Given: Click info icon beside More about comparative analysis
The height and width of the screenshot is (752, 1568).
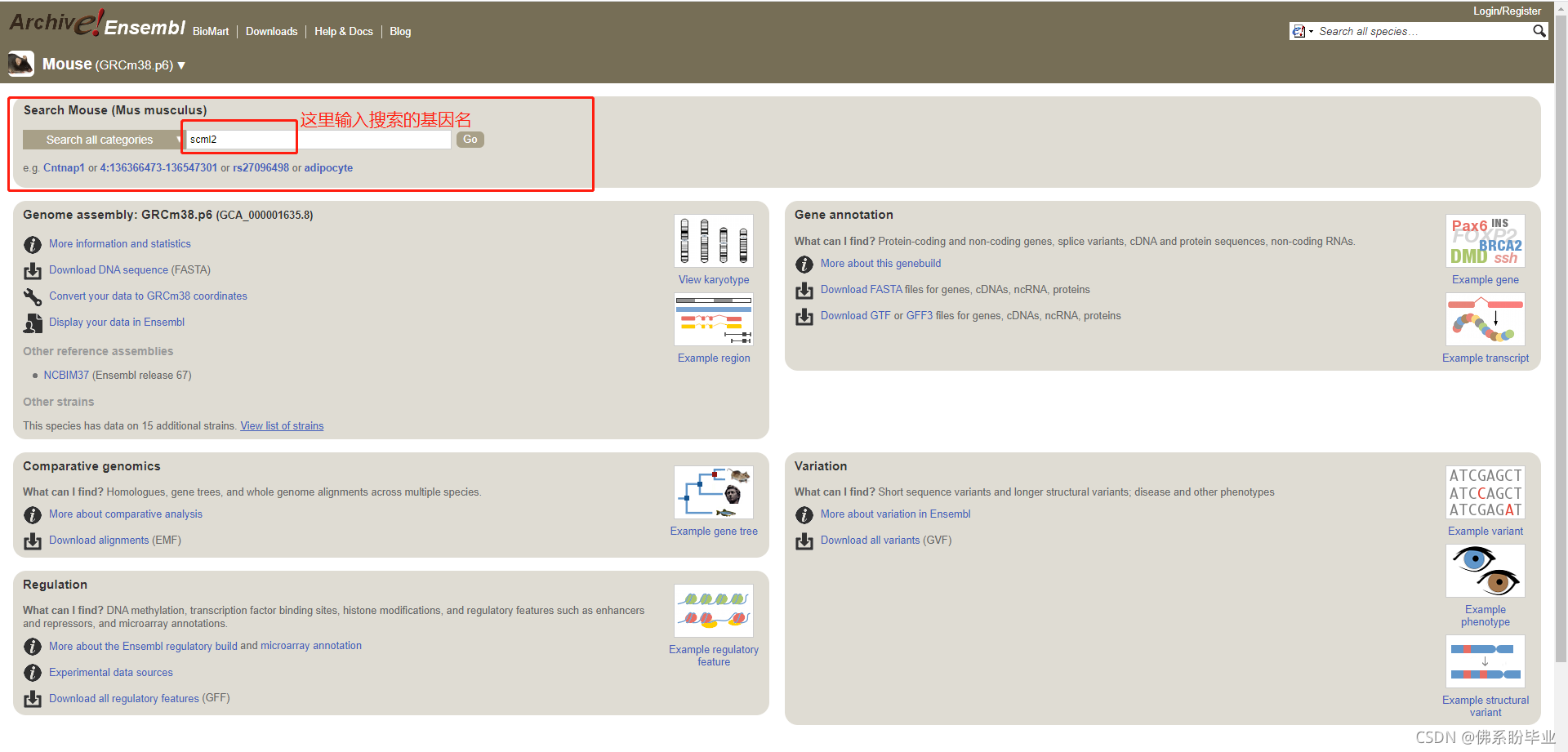Looking at the screenshot, I should (33, 514).
